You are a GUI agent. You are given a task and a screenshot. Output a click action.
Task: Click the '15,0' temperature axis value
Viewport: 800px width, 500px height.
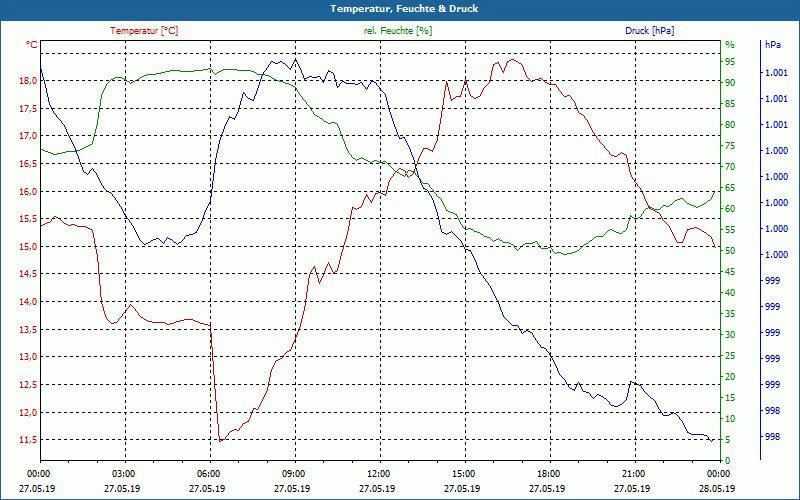point(29,246)
